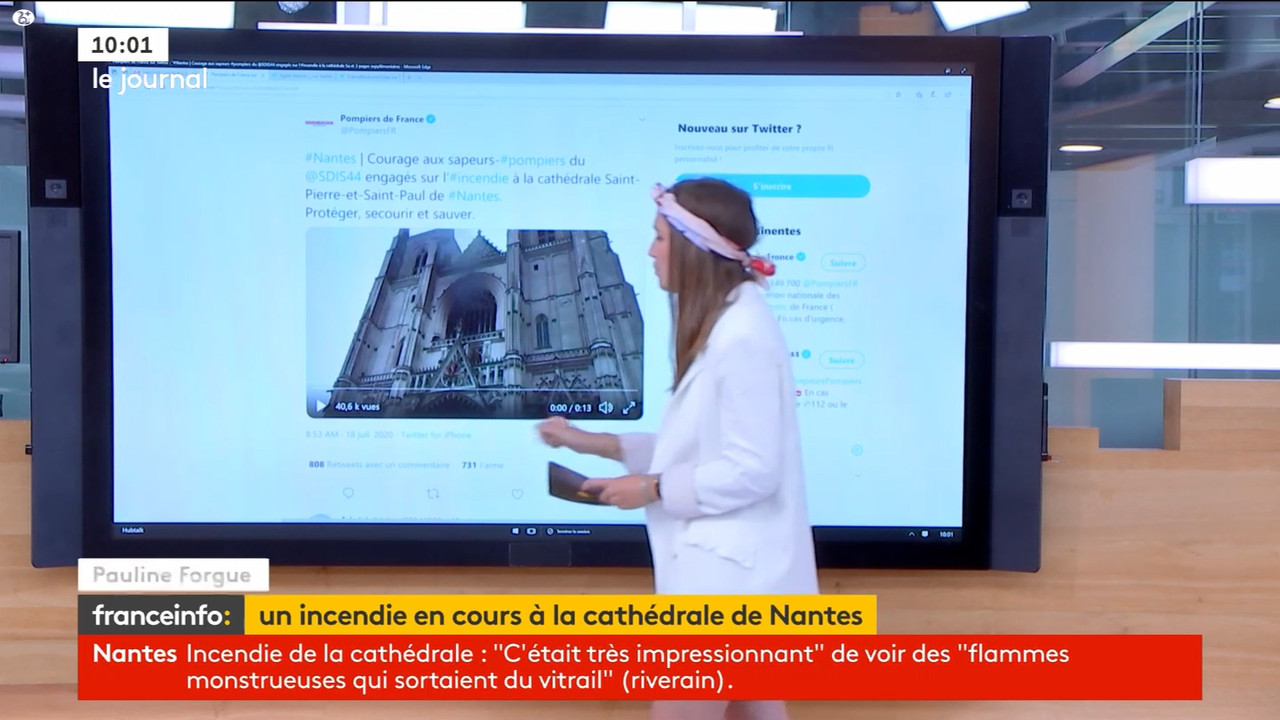Click the 0:00 / 0:13 video time display

570,407
